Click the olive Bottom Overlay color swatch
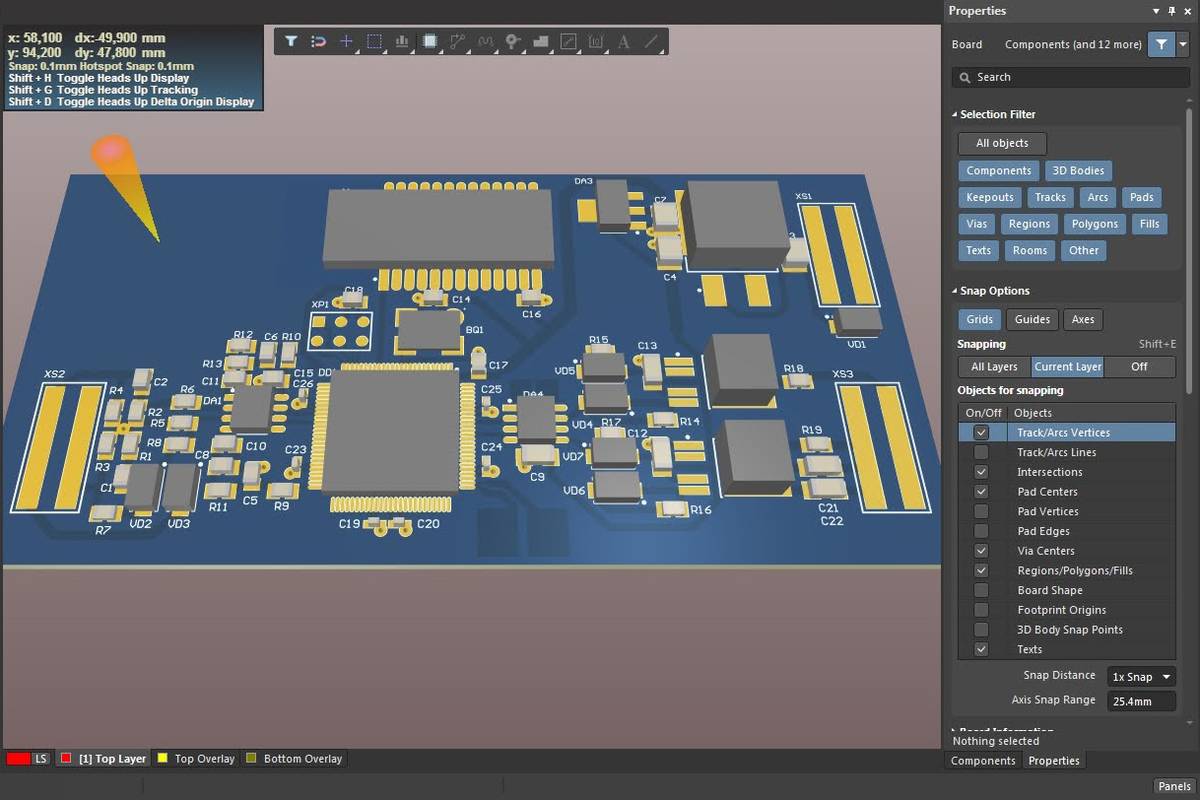Screen dimensions: 1200x800 coord(252,759)
